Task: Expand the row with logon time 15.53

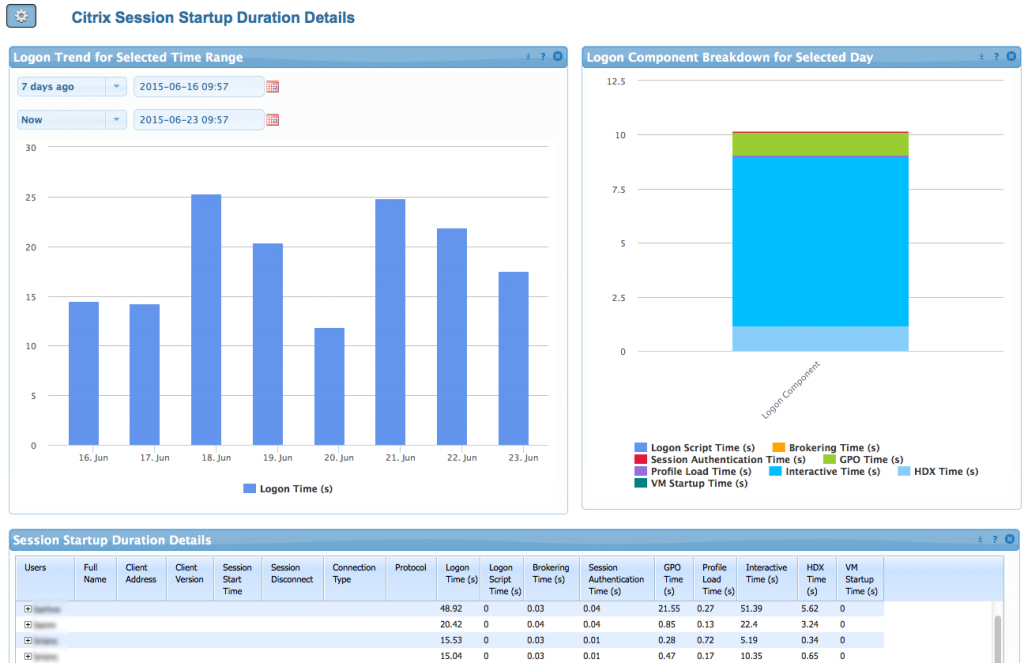Action: [x=27, y=641]
